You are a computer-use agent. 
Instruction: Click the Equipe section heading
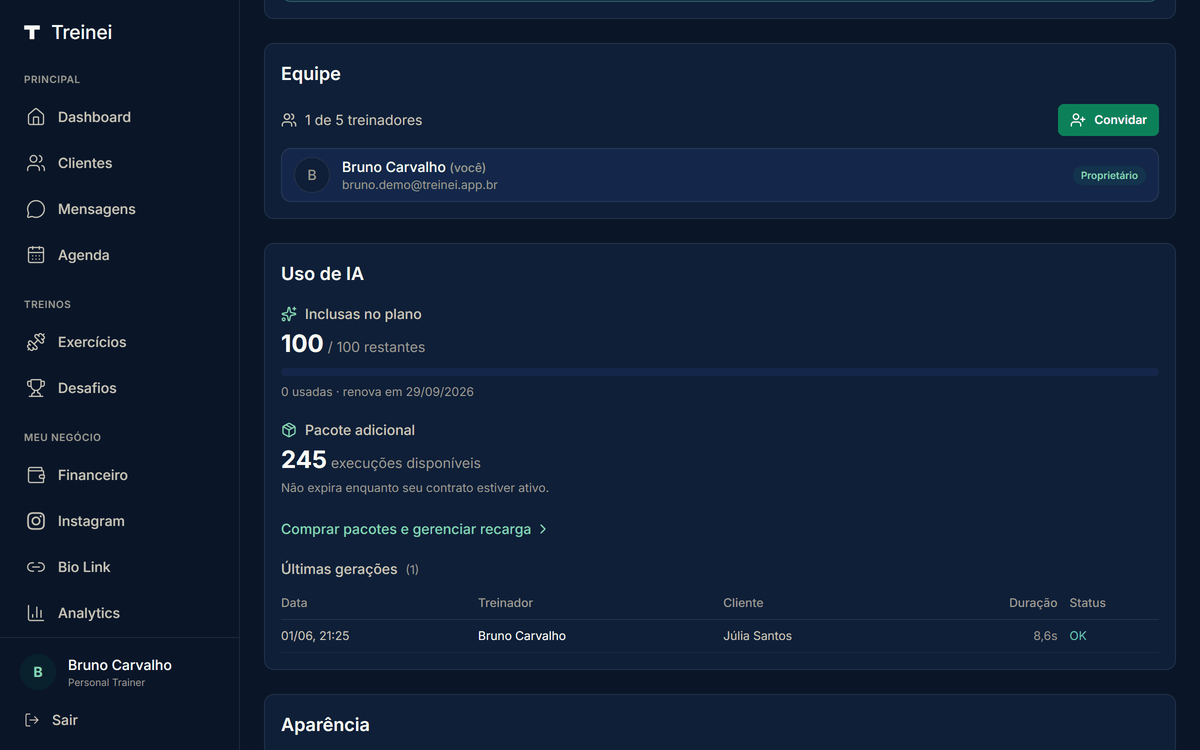(x=311, y=74)
